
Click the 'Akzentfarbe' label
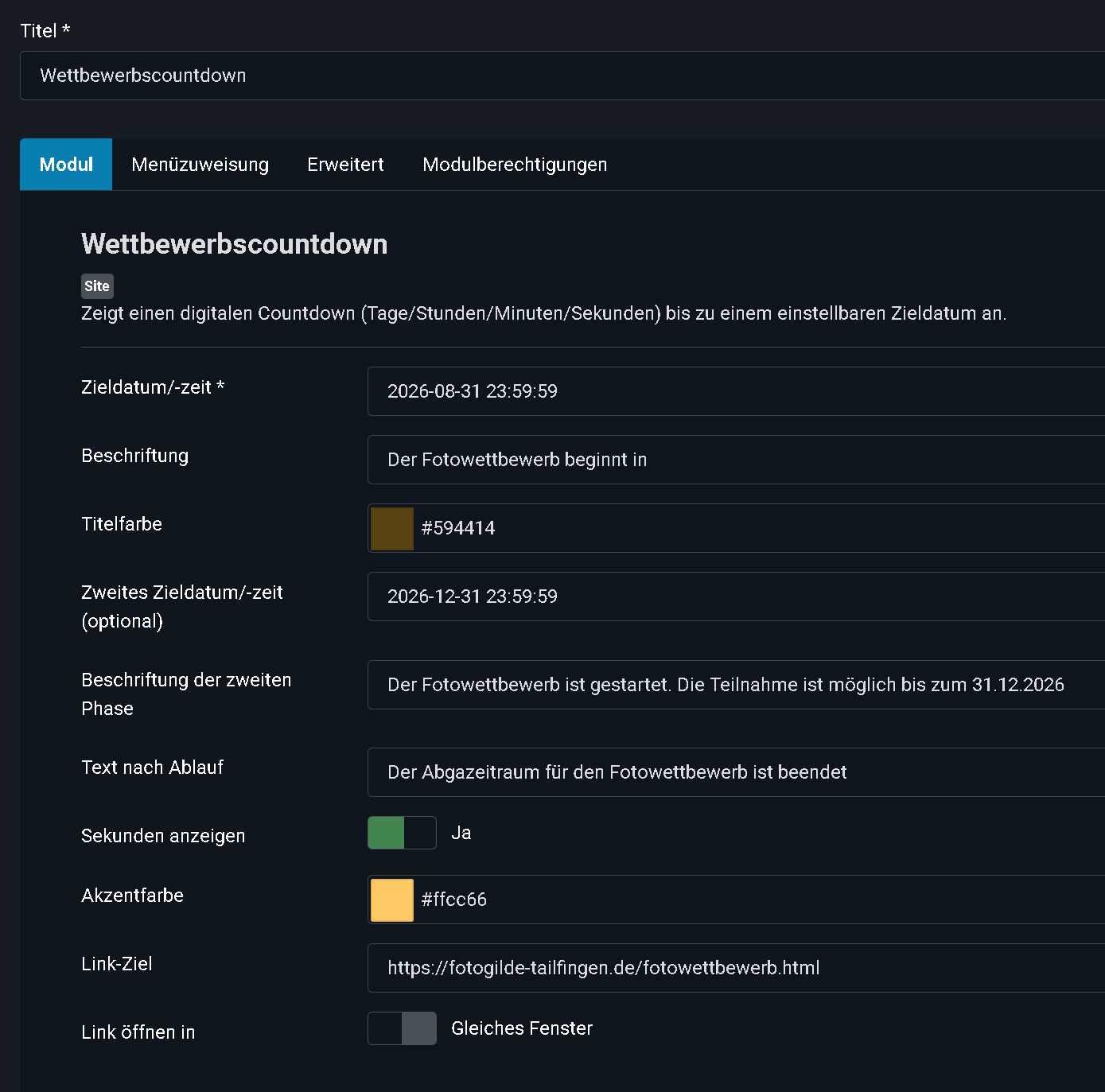tap(133, 896)
